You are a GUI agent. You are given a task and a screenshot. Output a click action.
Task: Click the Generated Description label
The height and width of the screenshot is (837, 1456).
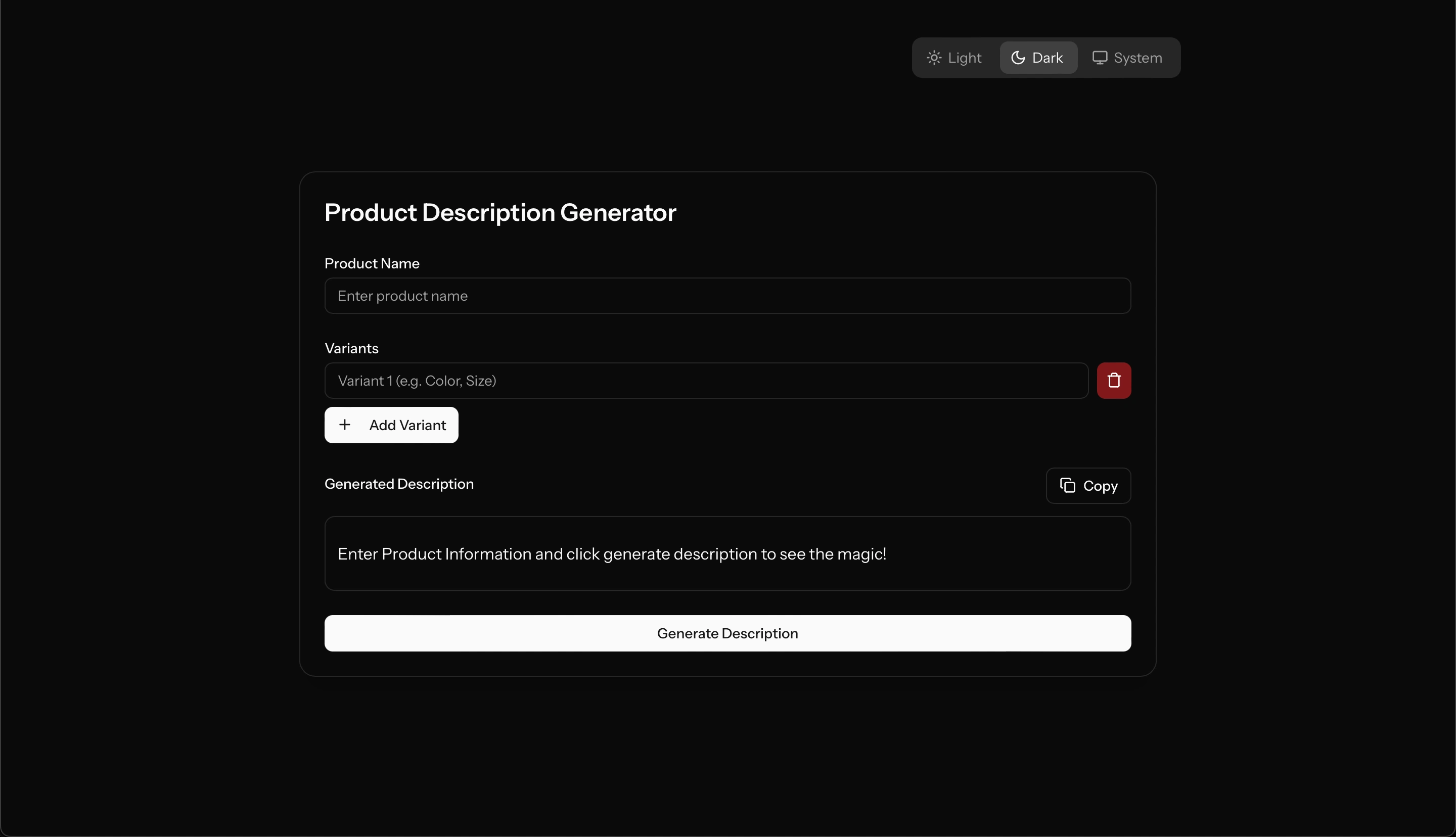(399, 484)
